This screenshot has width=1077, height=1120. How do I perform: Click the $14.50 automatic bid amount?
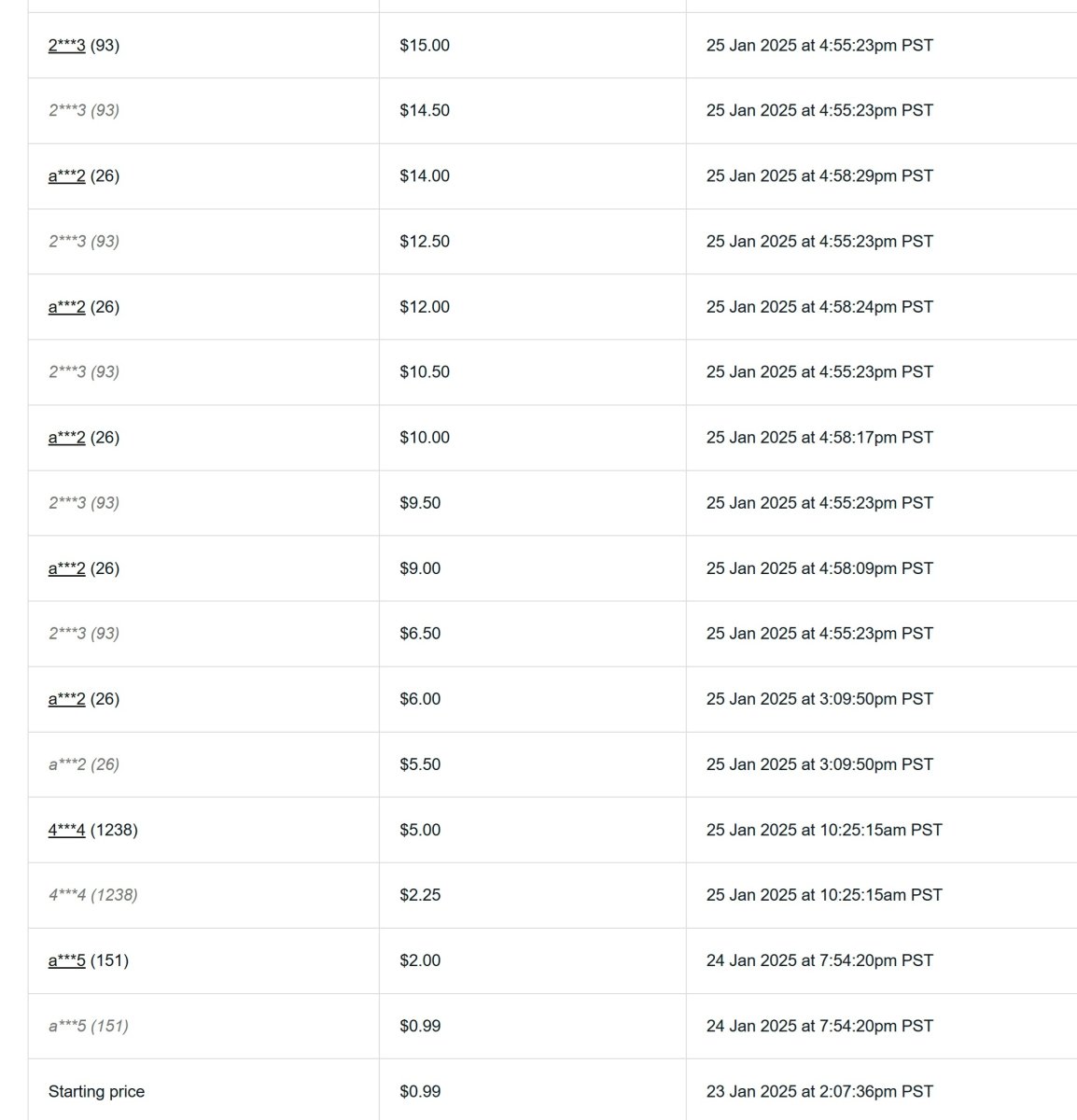[x=425, y=111]
